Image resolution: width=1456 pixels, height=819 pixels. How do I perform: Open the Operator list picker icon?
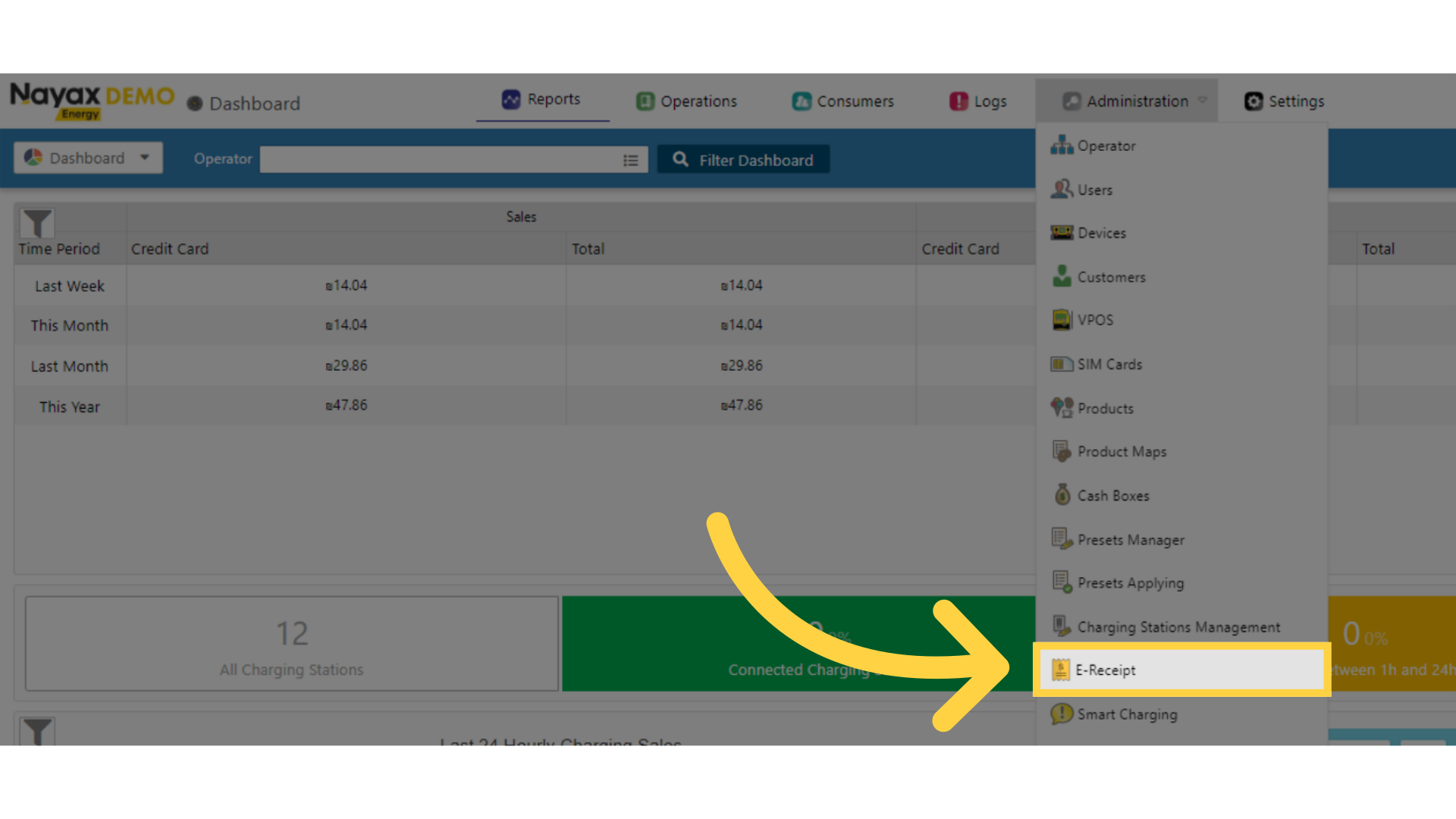[x=630, y=160]
